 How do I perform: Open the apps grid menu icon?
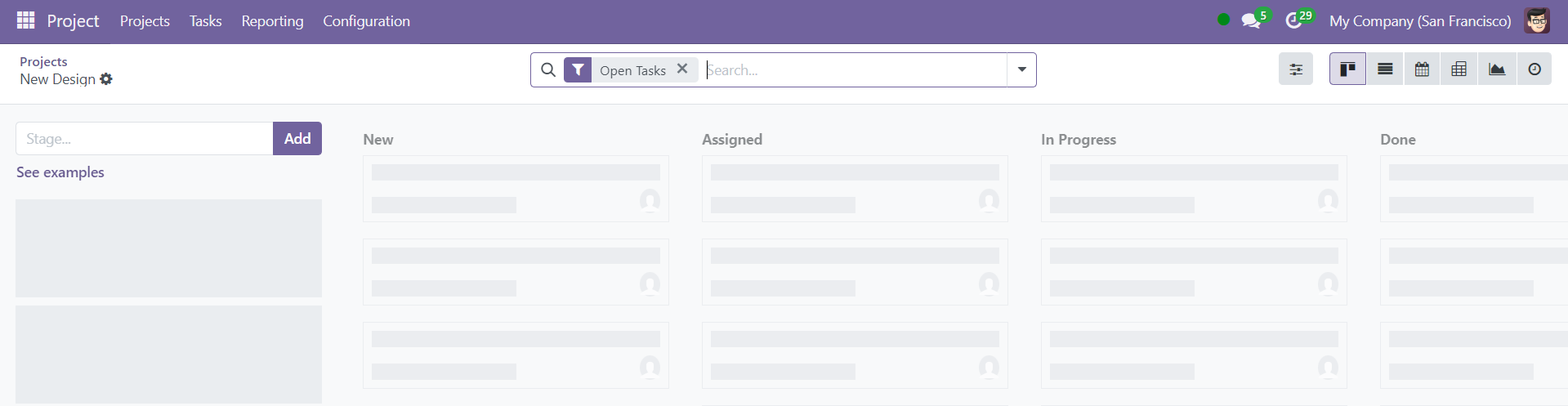point(25,20)
